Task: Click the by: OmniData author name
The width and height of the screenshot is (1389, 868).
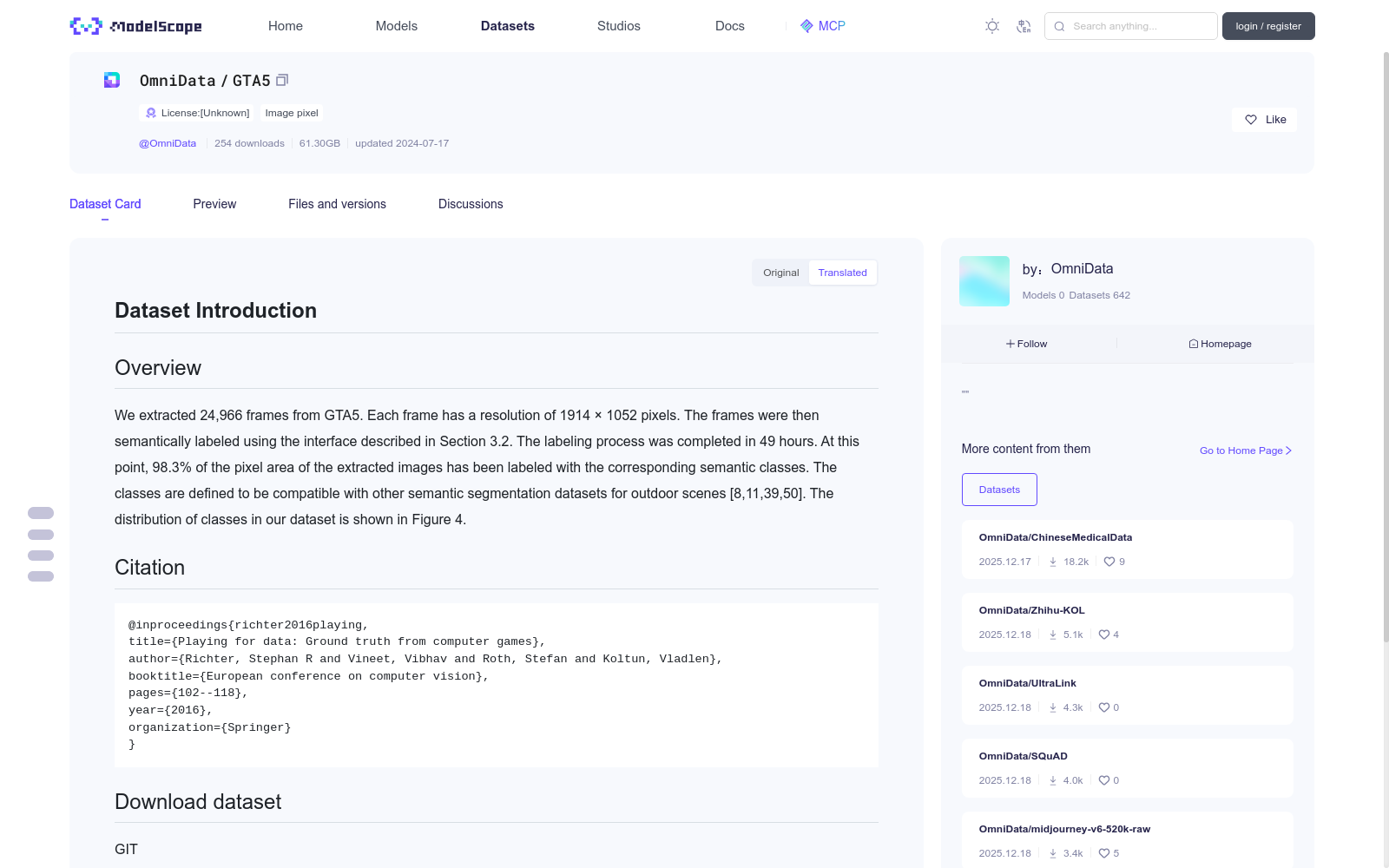Action: click(x=1068, y=269)
